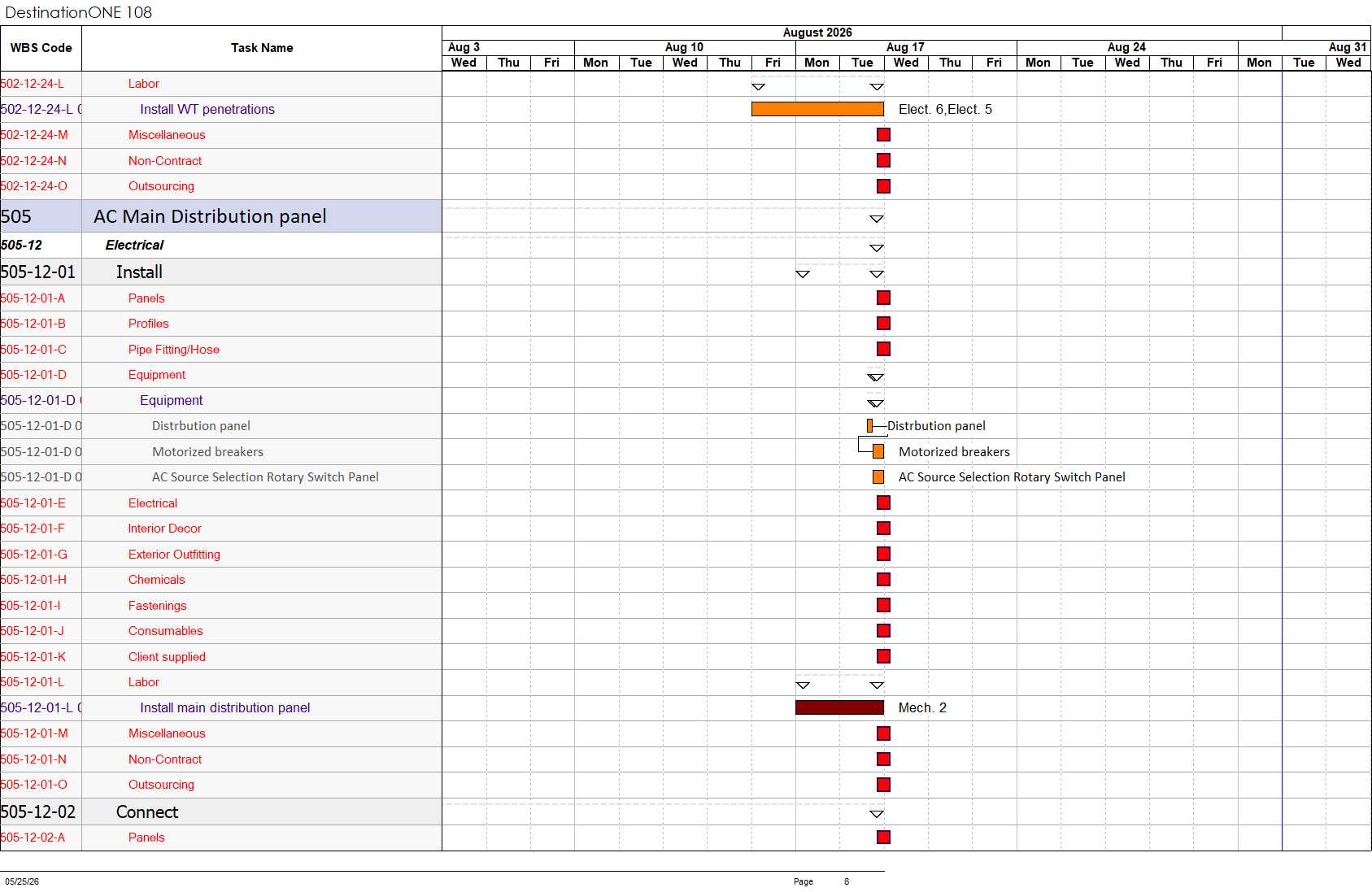Viewport: 1372px width, 892px height.
Task: Click the Page 8 footer label
Action: point(821,881)
